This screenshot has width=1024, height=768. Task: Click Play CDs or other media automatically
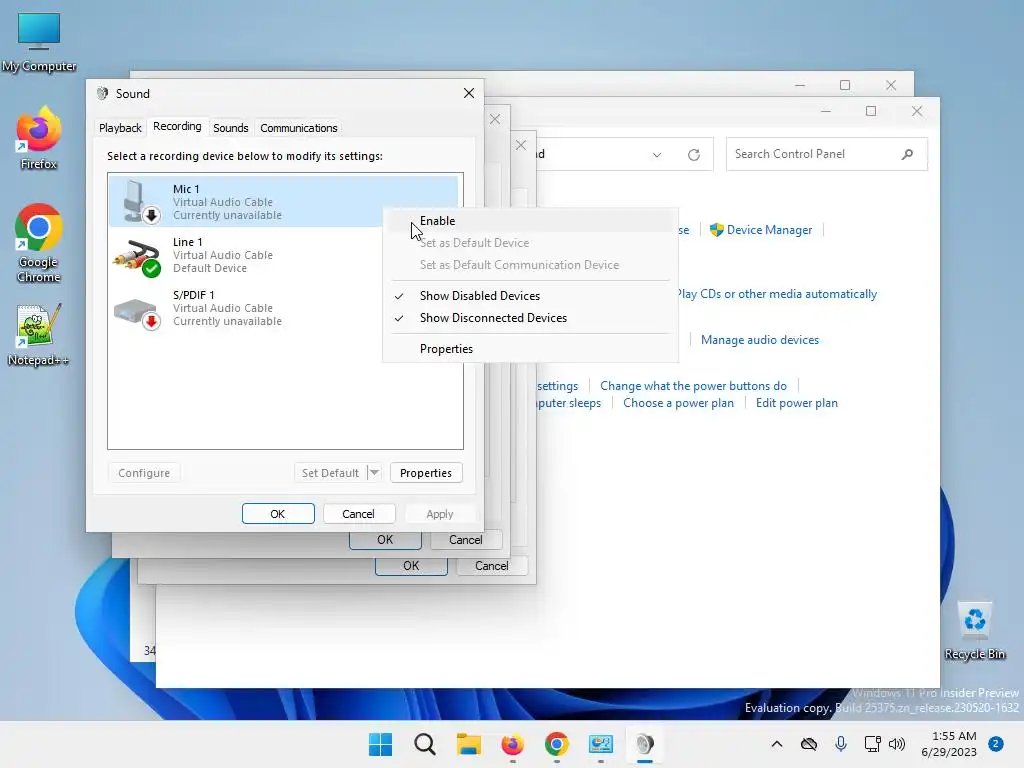776,294
